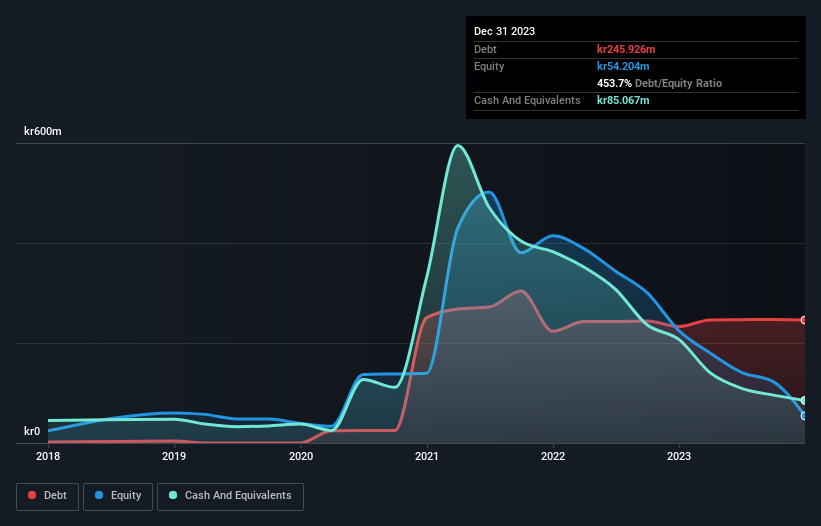Screen dimensions: 821x526
Task: Click the kr0 y-axis label
Action: coord(32,431)
